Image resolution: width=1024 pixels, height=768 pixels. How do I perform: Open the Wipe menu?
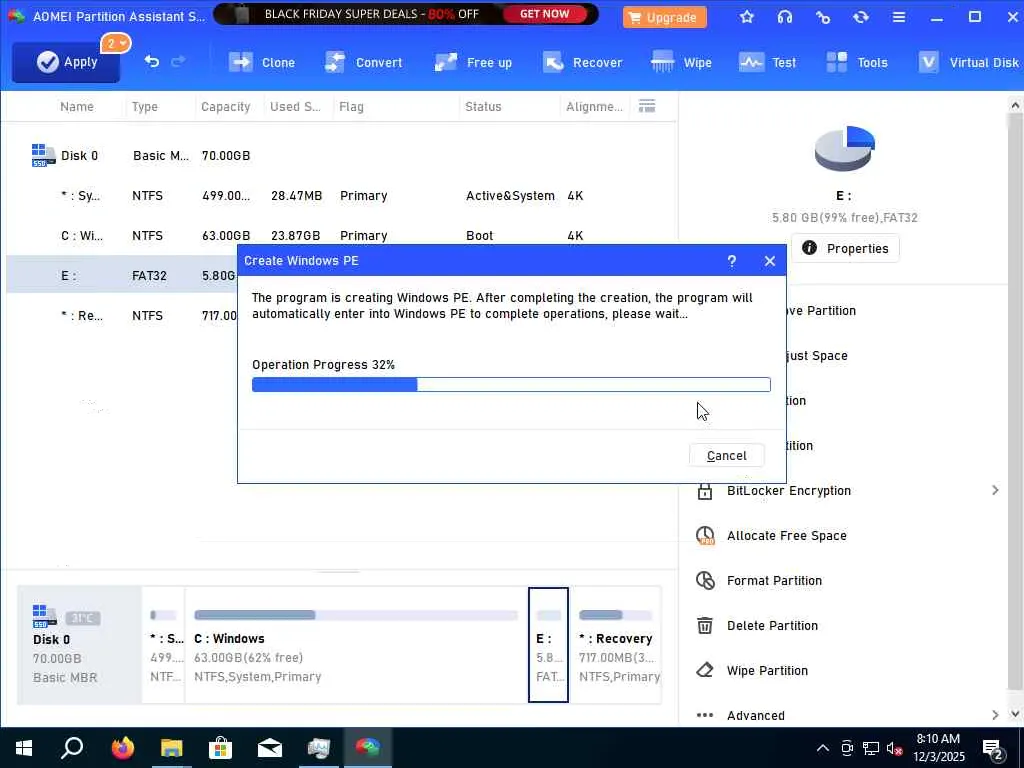point(681,63)
